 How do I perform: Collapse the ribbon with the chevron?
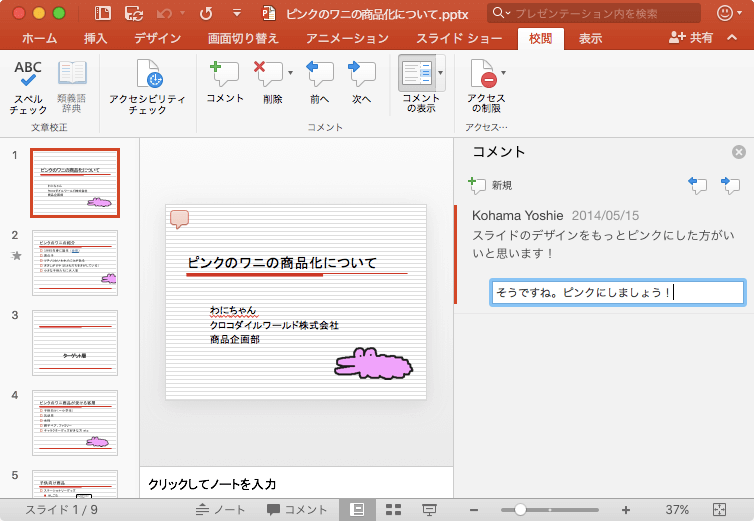click(x=732, y=37)
